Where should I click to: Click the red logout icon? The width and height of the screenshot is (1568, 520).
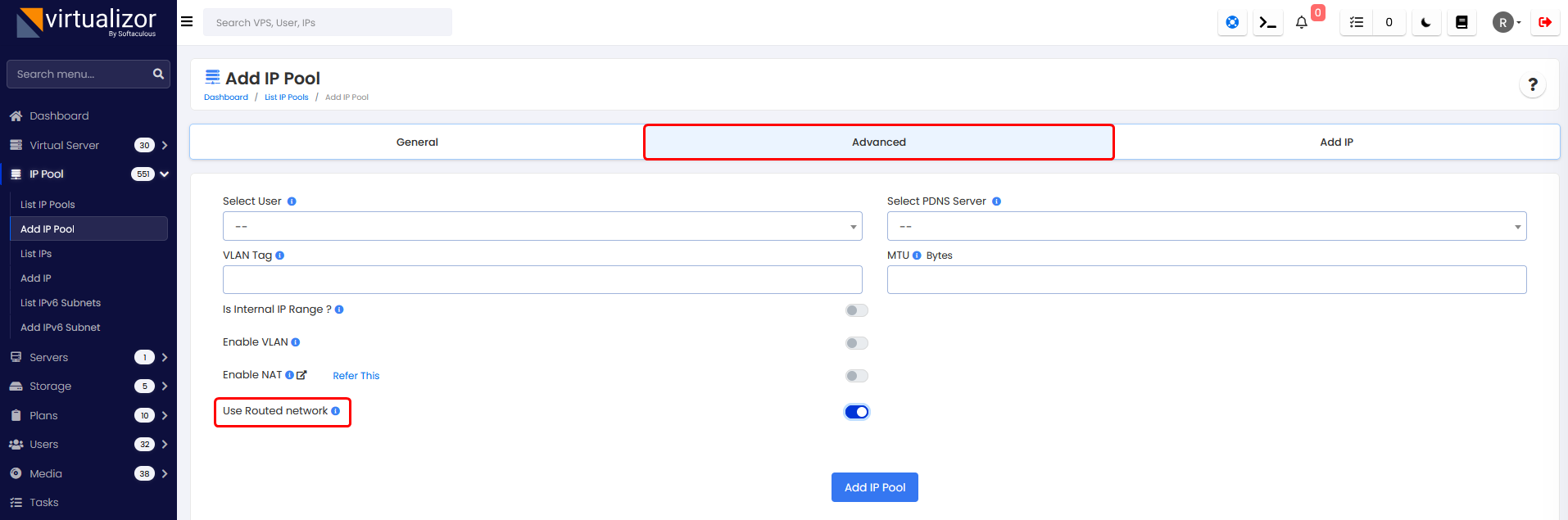click(1544, 23)
